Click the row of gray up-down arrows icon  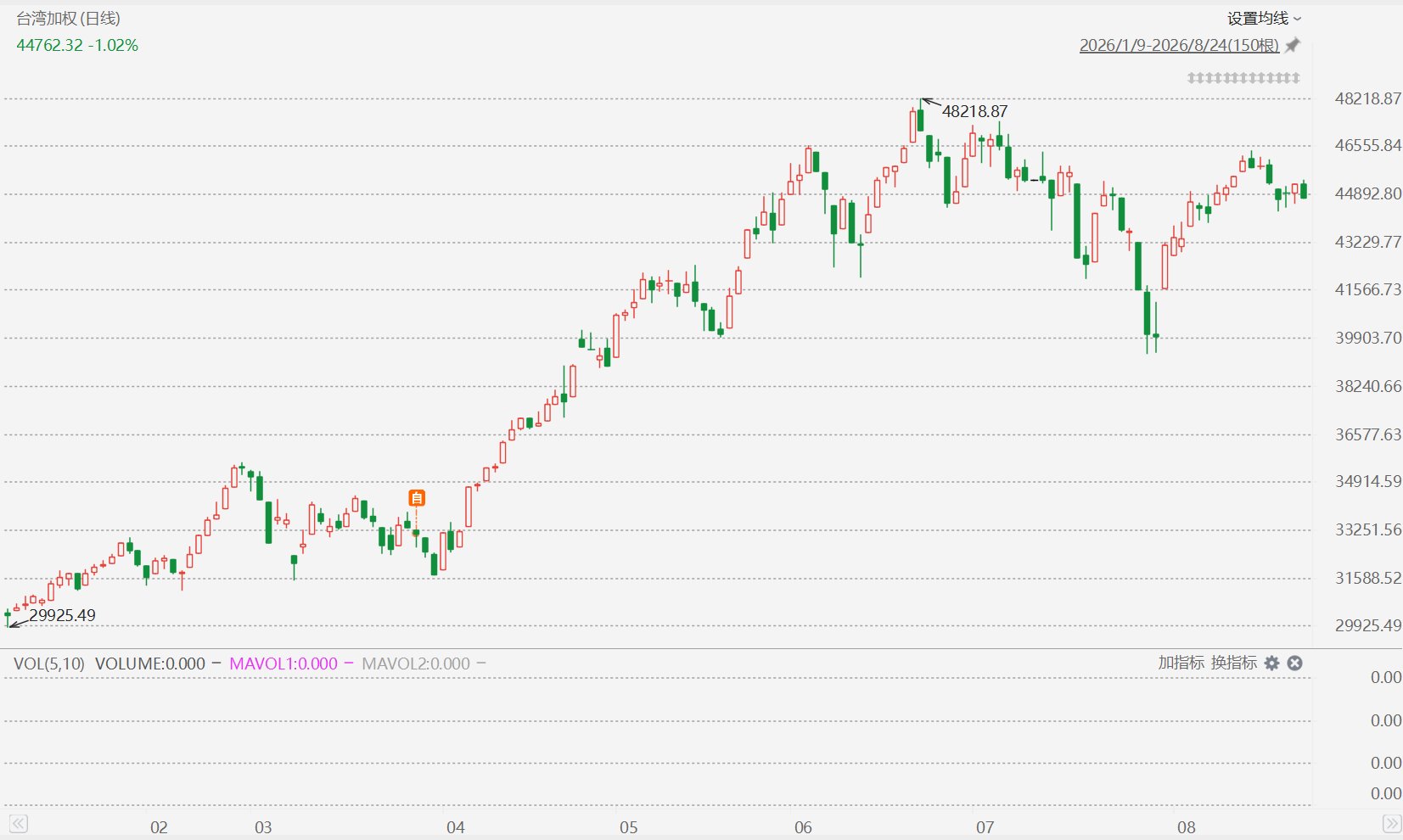pyautogui.click(x=1243, y=78)
